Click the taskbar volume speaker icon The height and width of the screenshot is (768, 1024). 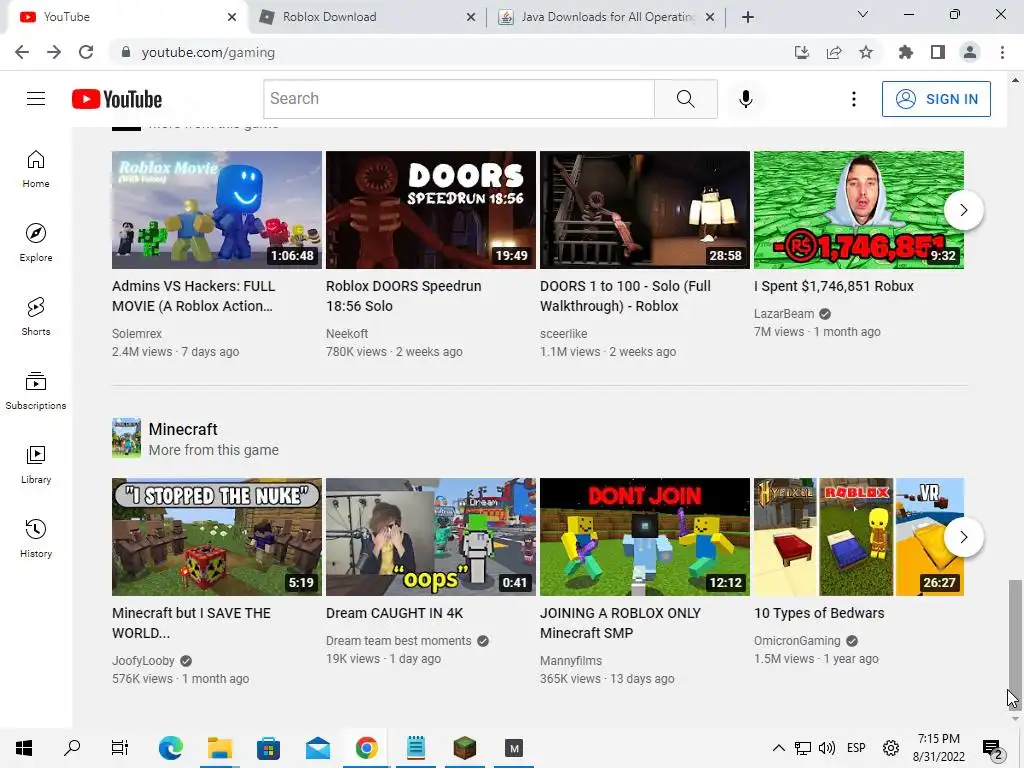click(x=826, y=748)
